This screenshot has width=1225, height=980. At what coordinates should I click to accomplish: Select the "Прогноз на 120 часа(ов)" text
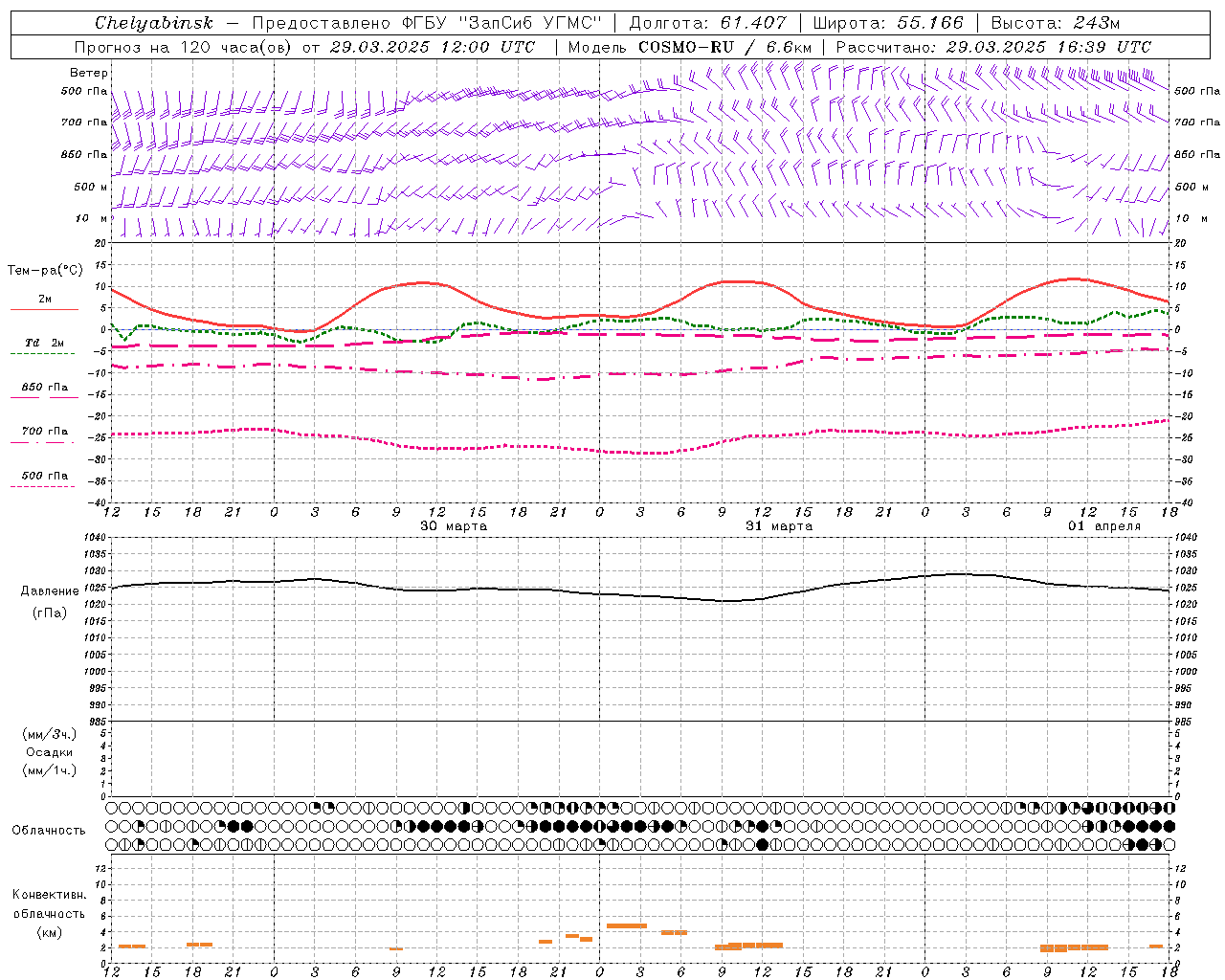click(184, 47)
